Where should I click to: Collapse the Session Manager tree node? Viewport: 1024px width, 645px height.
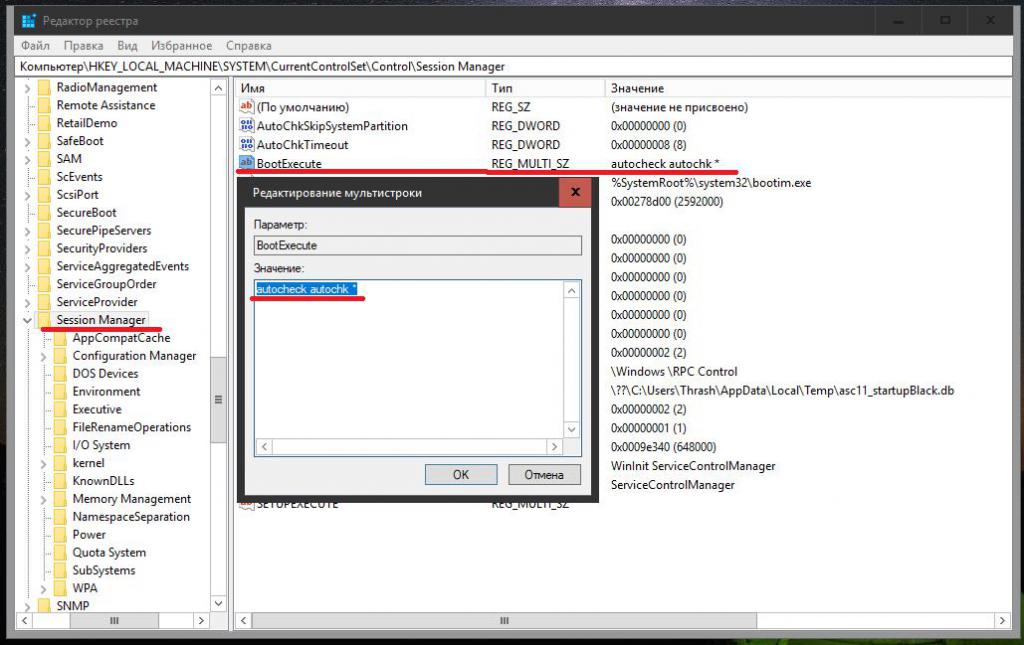pyautogui.click(x=27, y=320)
